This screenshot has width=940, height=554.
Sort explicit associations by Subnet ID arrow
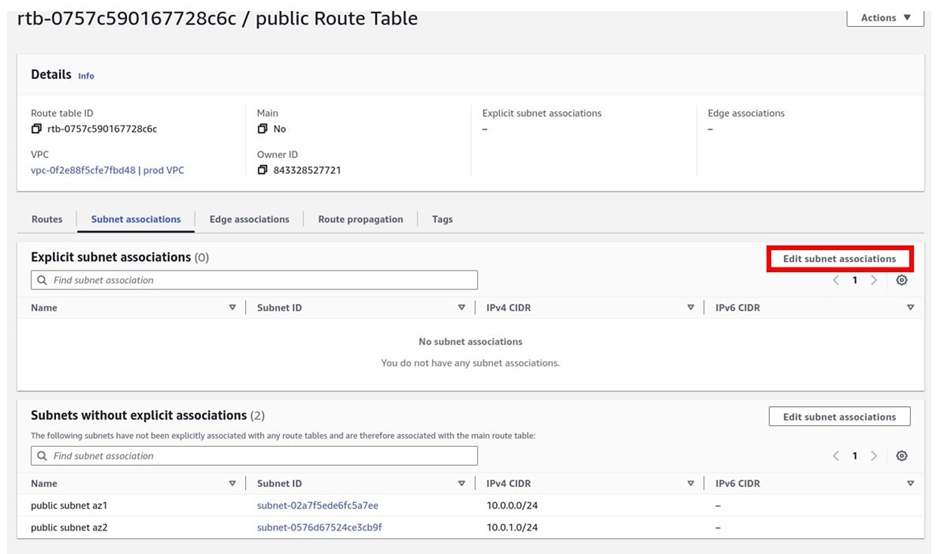[x=462, y=308]
